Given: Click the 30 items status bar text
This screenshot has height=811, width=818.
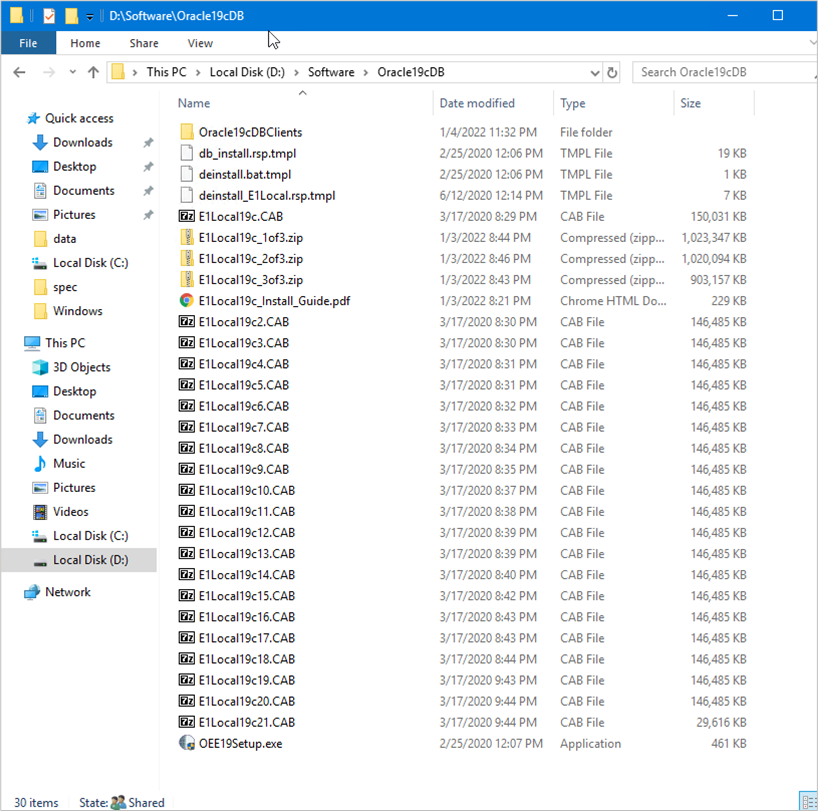Looking at the screenshot, I should pos(36,802).
